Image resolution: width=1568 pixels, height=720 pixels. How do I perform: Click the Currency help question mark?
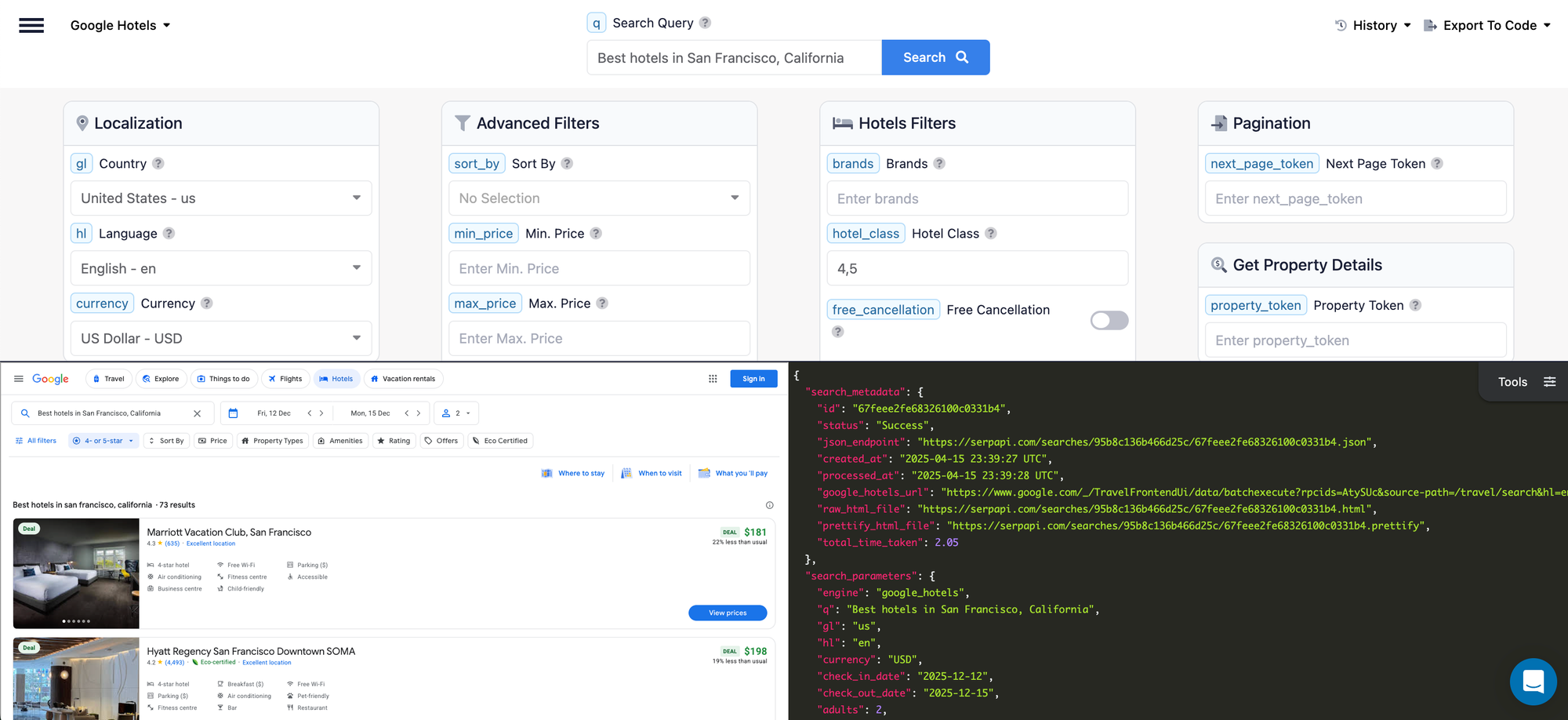click(x=207, y=303)
